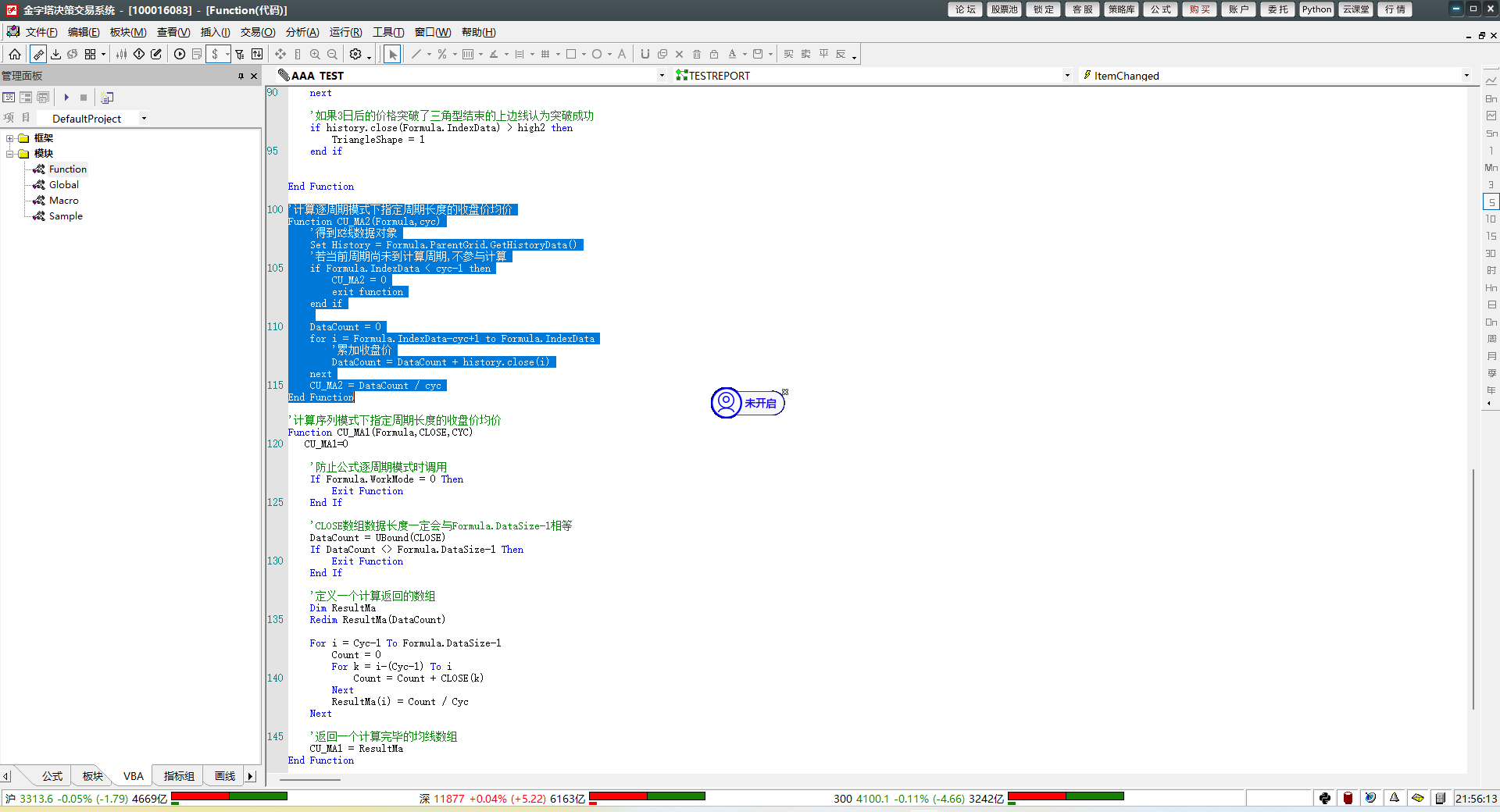Switch to the 指标组 tab
Image resolution: width=1500 pixels, height=812 pixels.
click(179, 776)
